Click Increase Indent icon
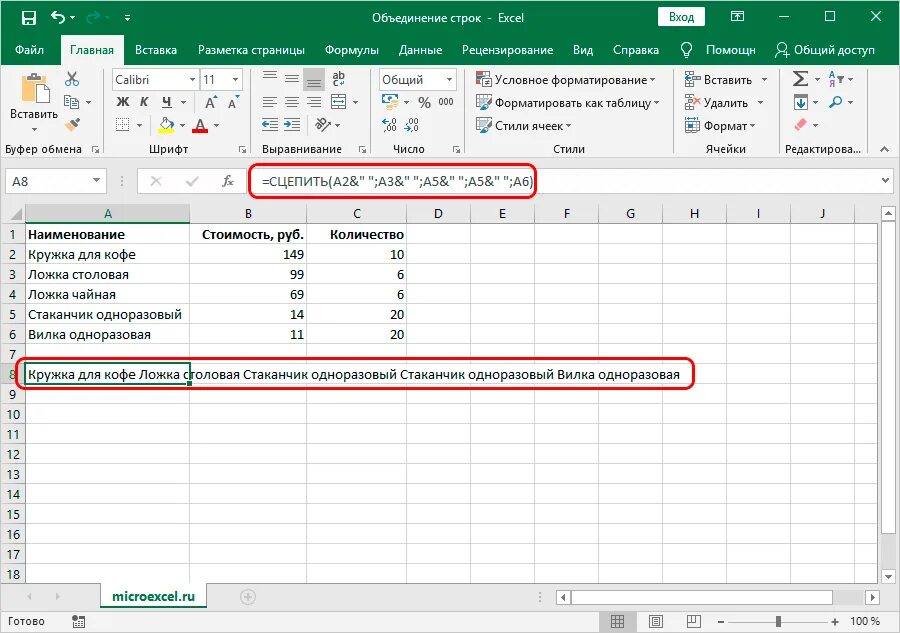900x633 pixels. [x=292, y=125]
